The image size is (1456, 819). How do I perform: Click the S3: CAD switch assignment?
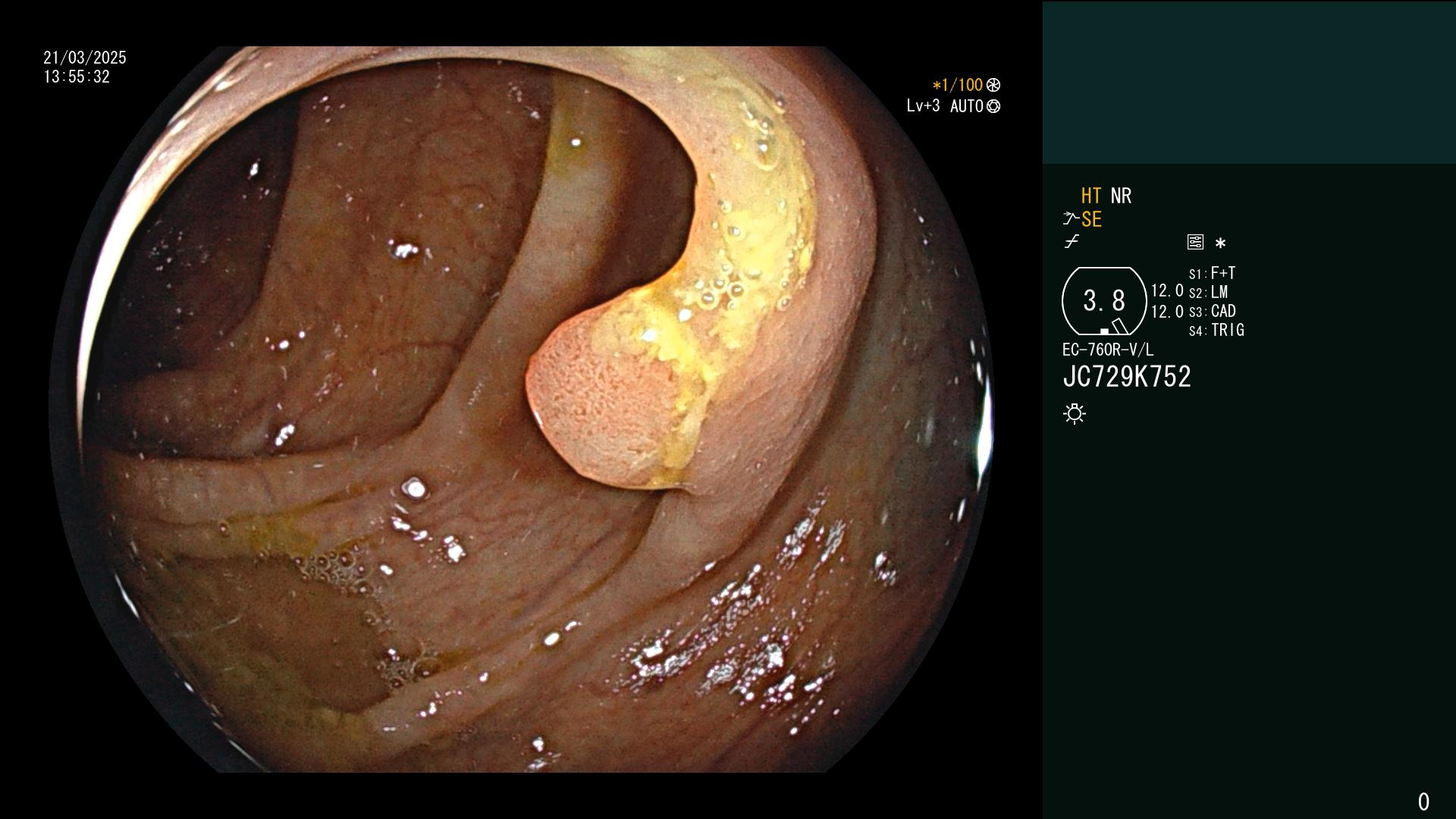point(1212,311)
